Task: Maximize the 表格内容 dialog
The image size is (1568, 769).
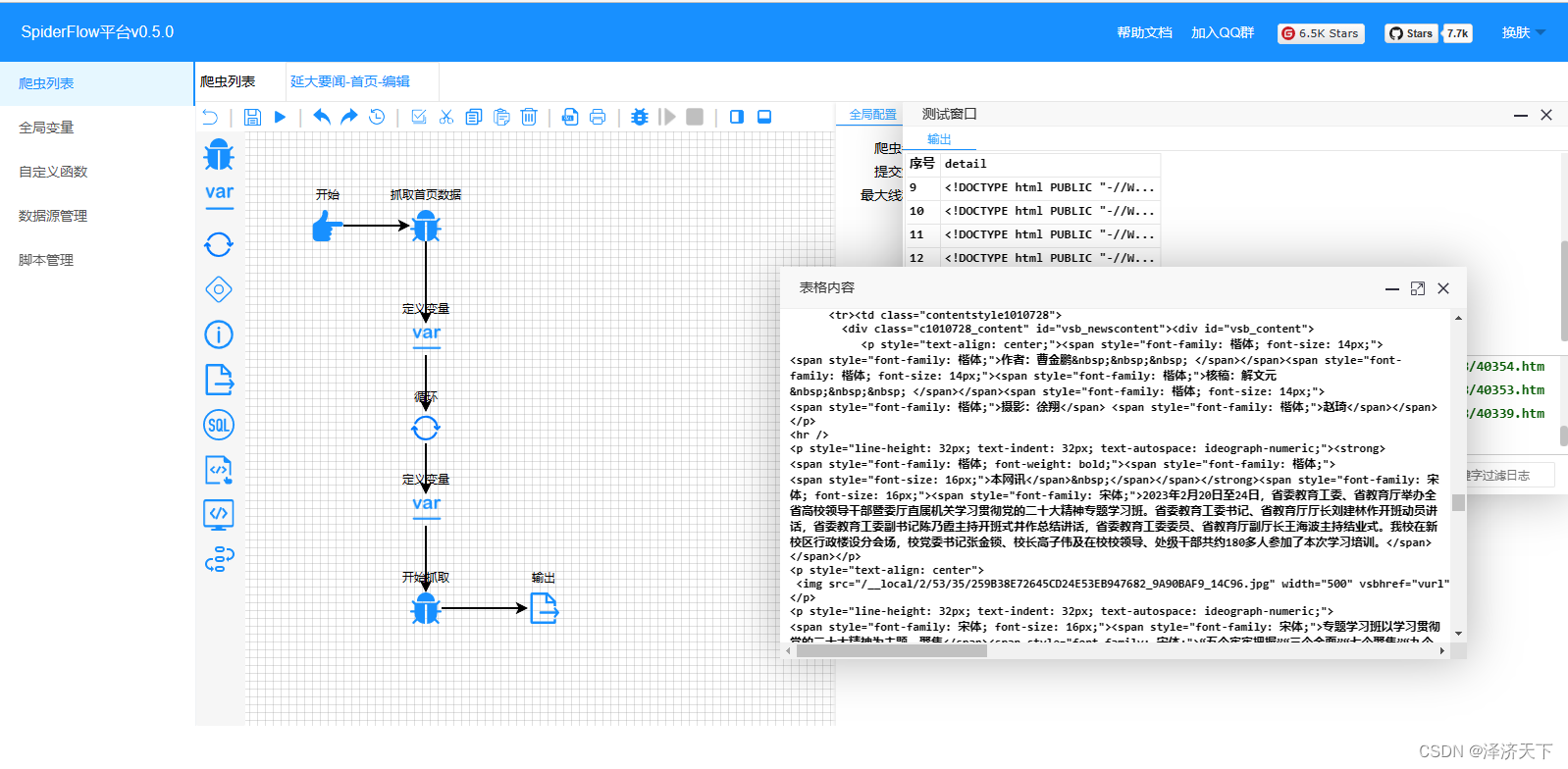Action: coord(1418,288)
